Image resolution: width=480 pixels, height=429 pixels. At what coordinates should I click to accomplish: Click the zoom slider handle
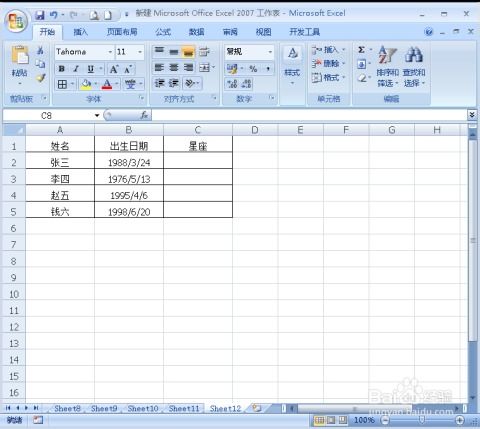(x=422, y=420)
